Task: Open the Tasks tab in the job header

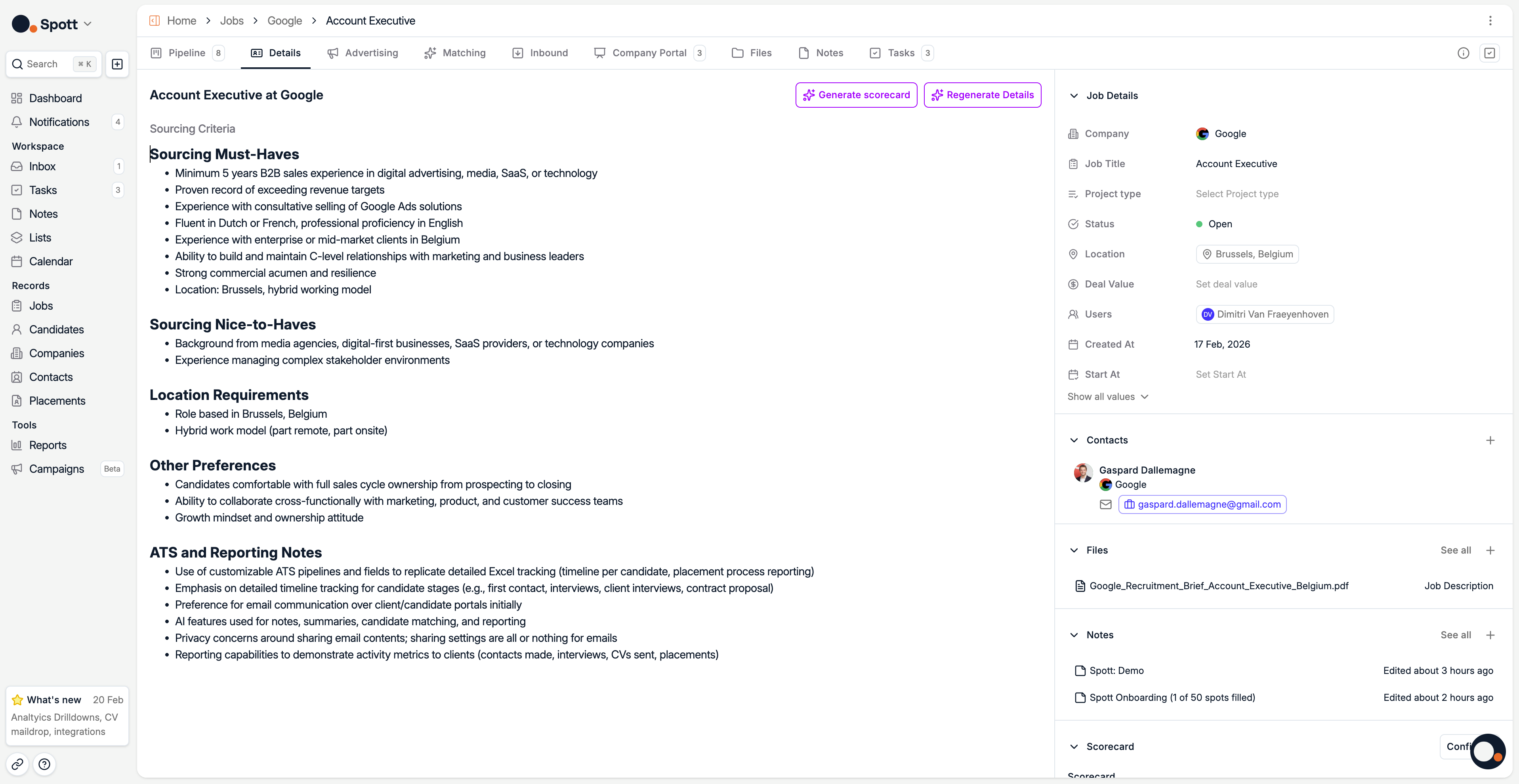Action: (901, 53)
